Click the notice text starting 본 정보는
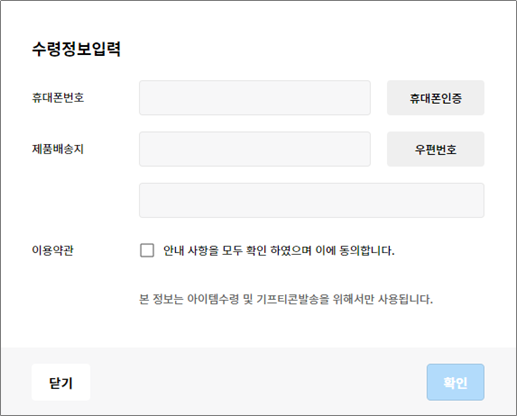 click(286, 299)
